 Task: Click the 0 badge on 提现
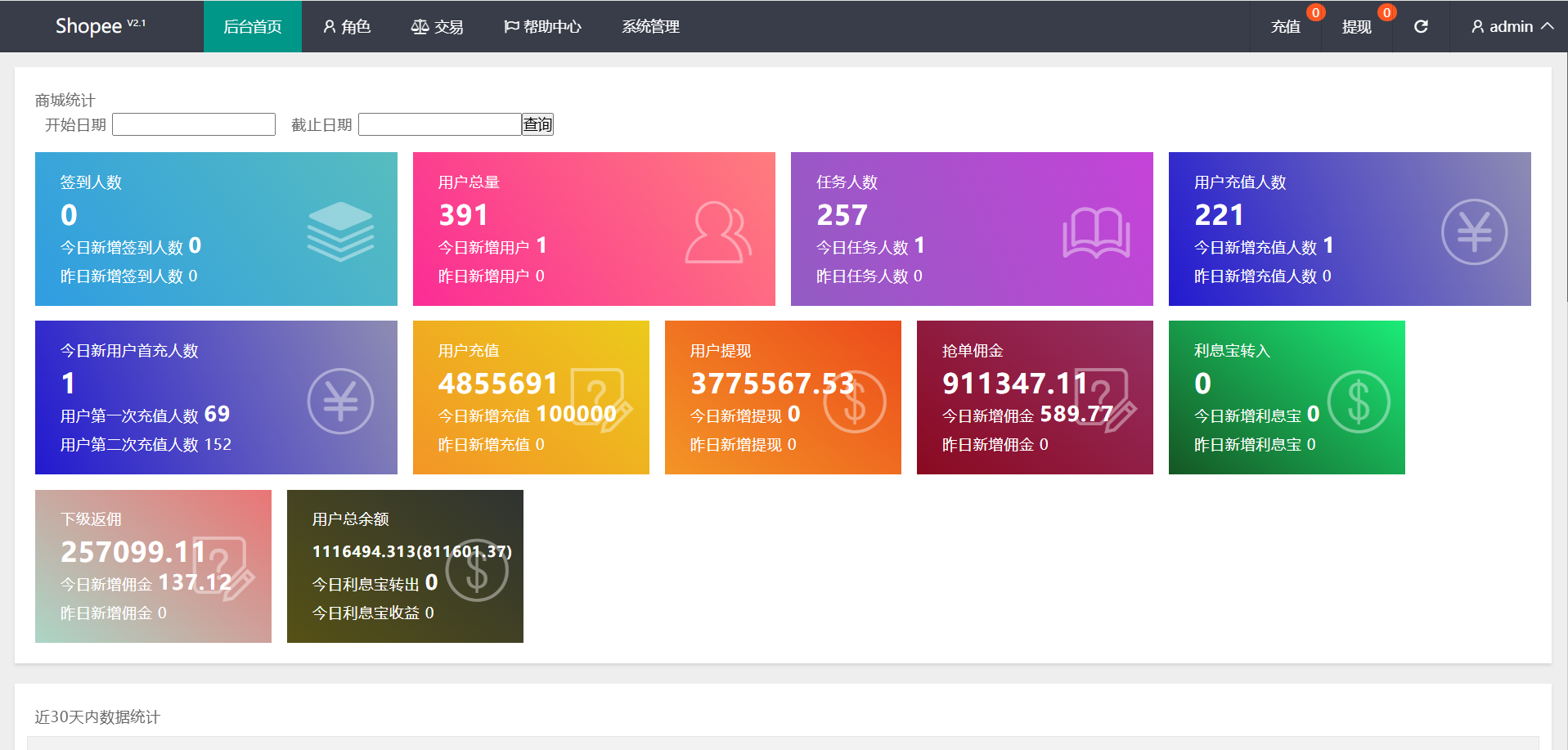[1386, 12]
